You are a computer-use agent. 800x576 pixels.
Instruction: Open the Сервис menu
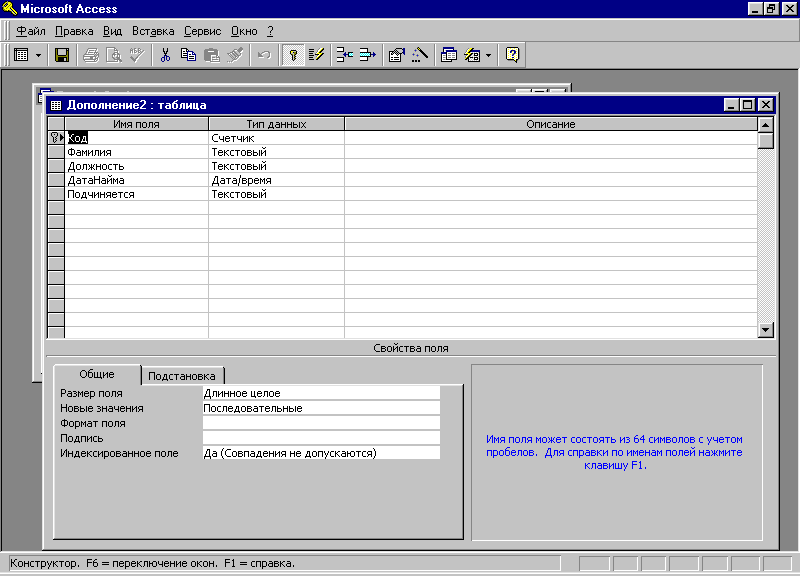(203, 31)
